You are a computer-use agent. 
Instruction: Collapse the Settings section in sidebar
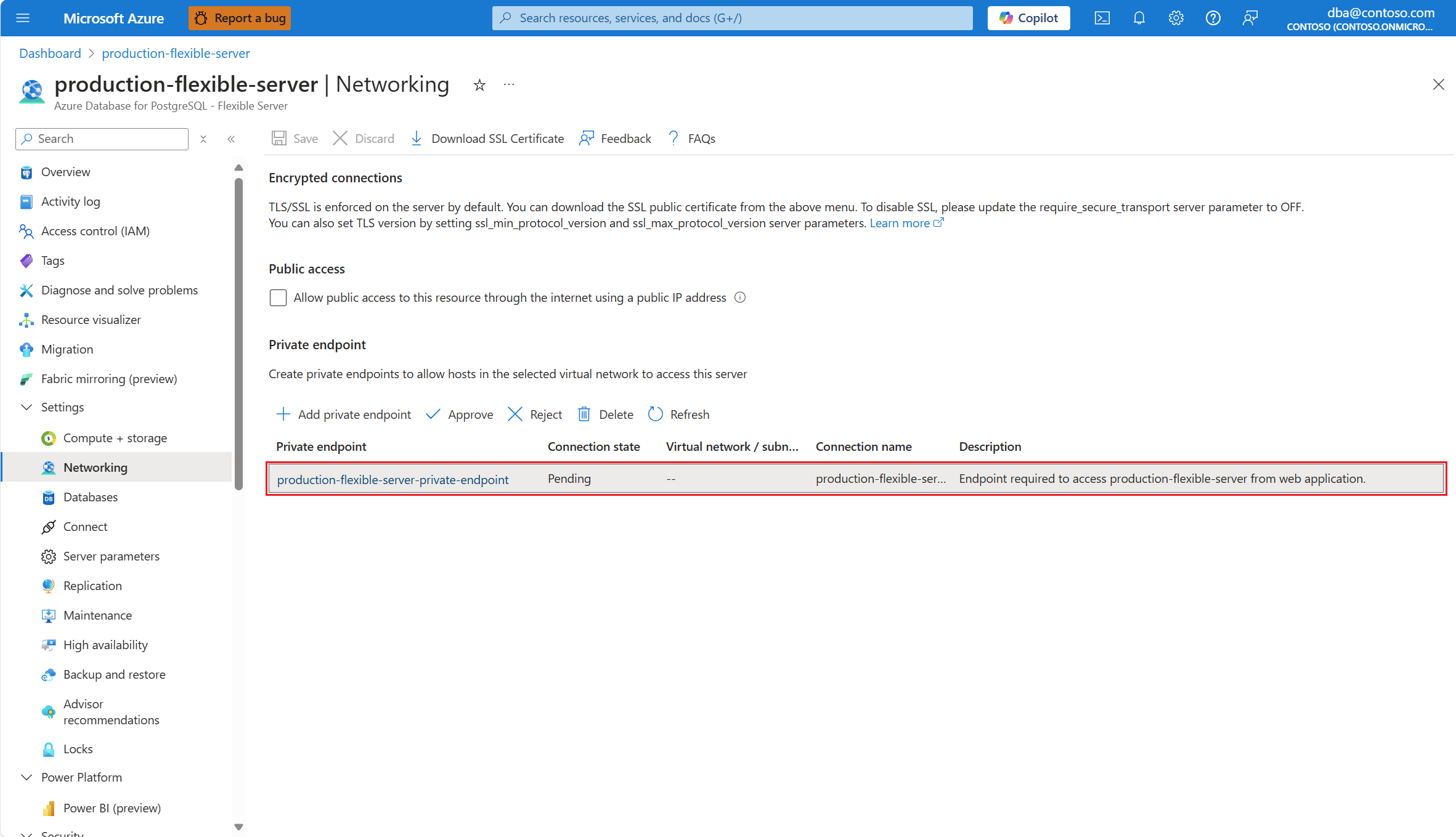[x=26, y=407]
